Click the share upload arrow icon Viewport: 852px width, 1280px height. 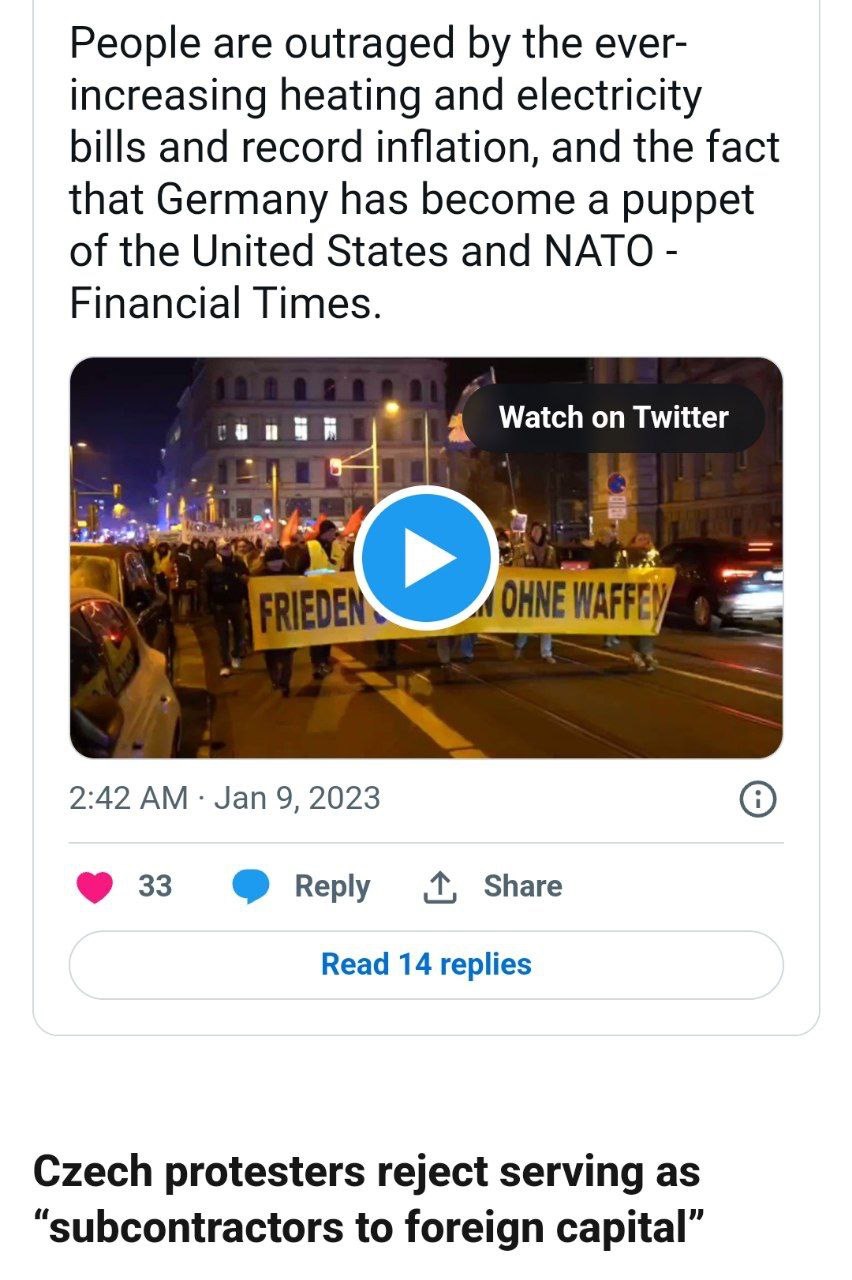point(440,887)
